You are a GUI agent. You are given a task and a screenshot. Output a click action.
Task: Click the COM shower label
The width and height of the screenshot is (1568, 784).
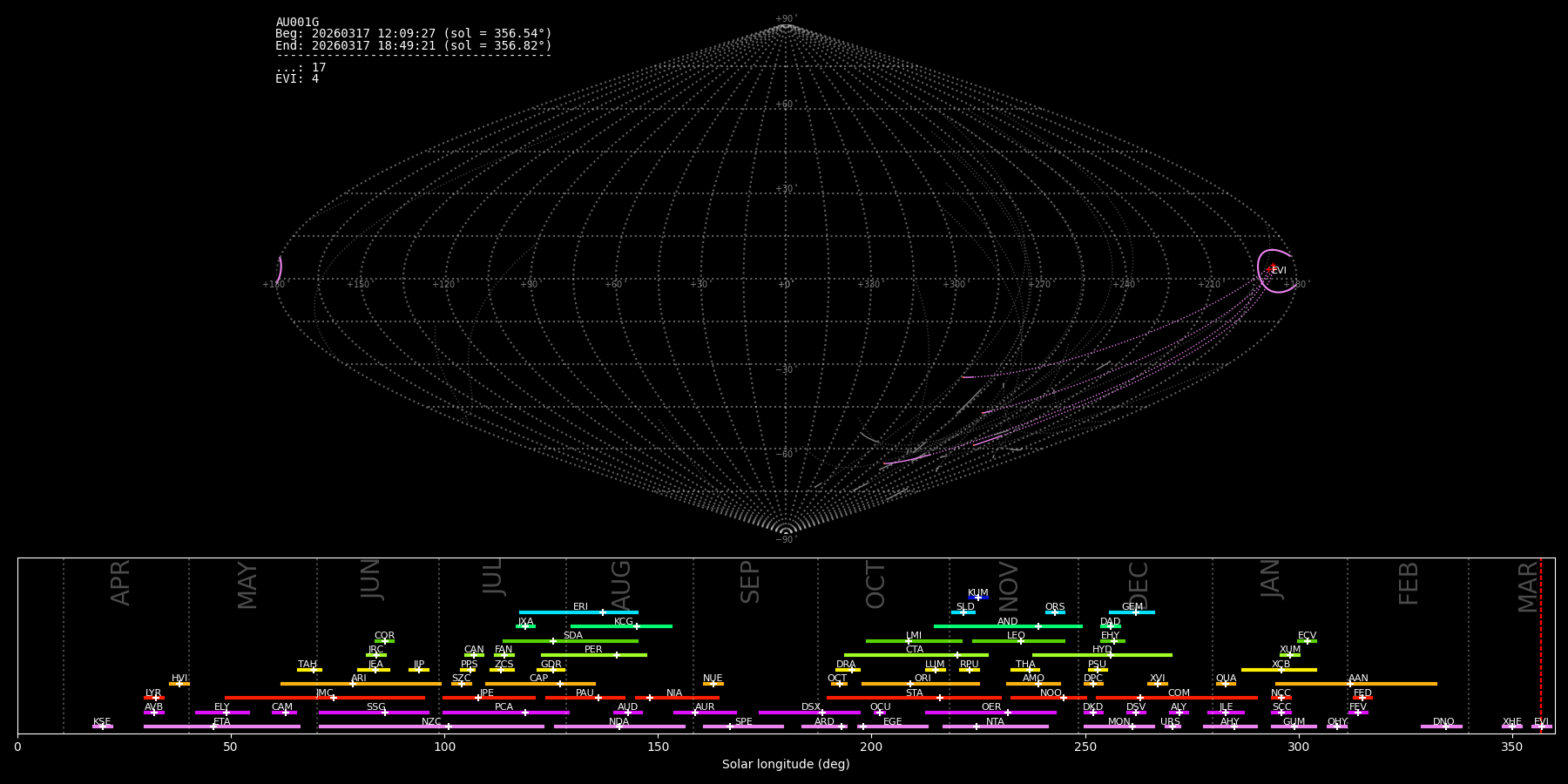click(x=1179, y=693)
